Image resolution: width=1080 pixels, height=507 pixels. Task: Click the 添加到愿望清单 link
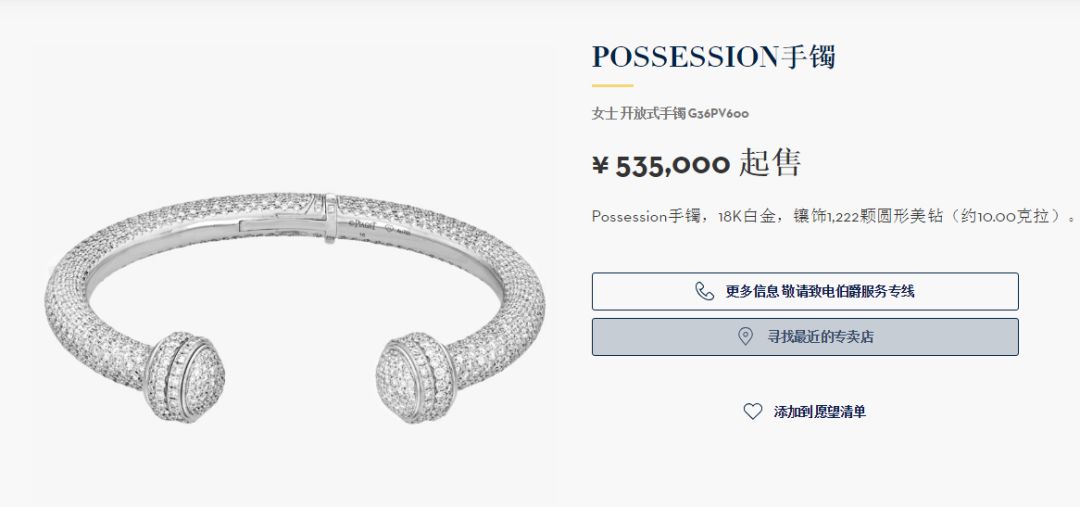click(820, 412)
